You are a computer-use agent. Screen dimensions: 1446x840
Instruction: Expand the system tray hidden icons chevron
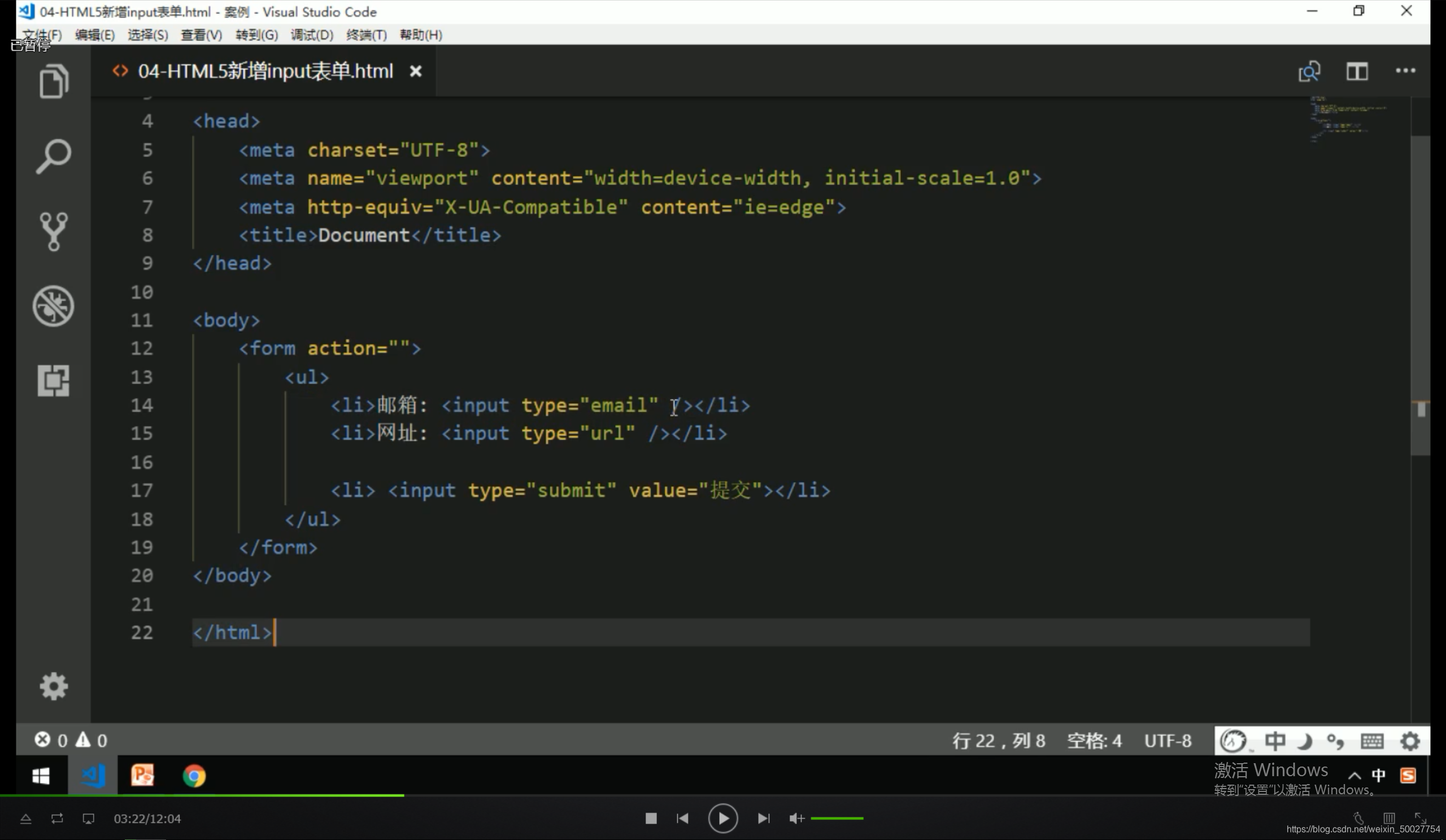pyautogui.click(x=1354, y=776)
